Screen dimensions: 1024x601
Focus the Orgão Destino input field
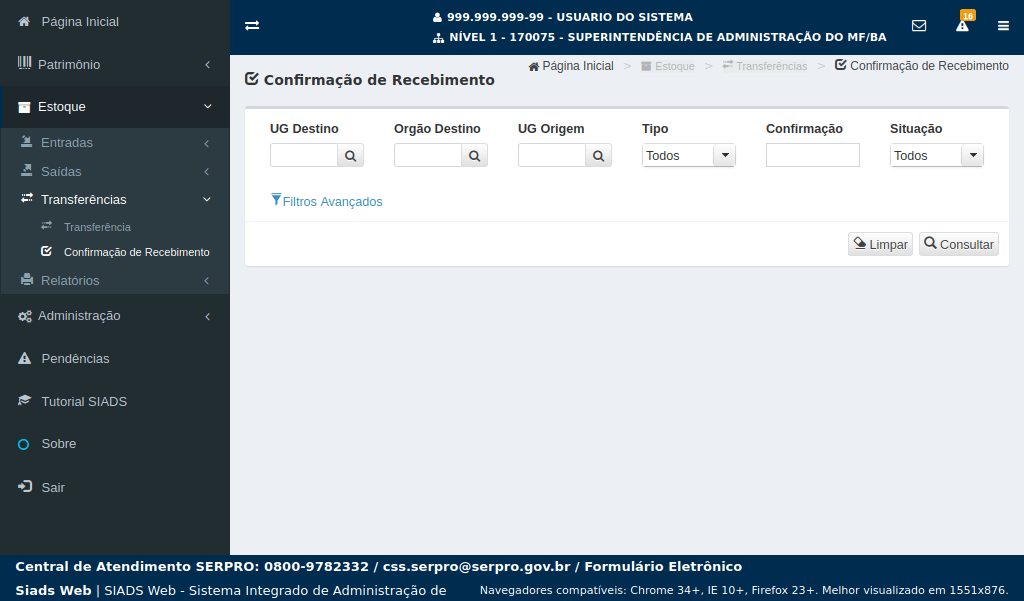pos(428,155)
